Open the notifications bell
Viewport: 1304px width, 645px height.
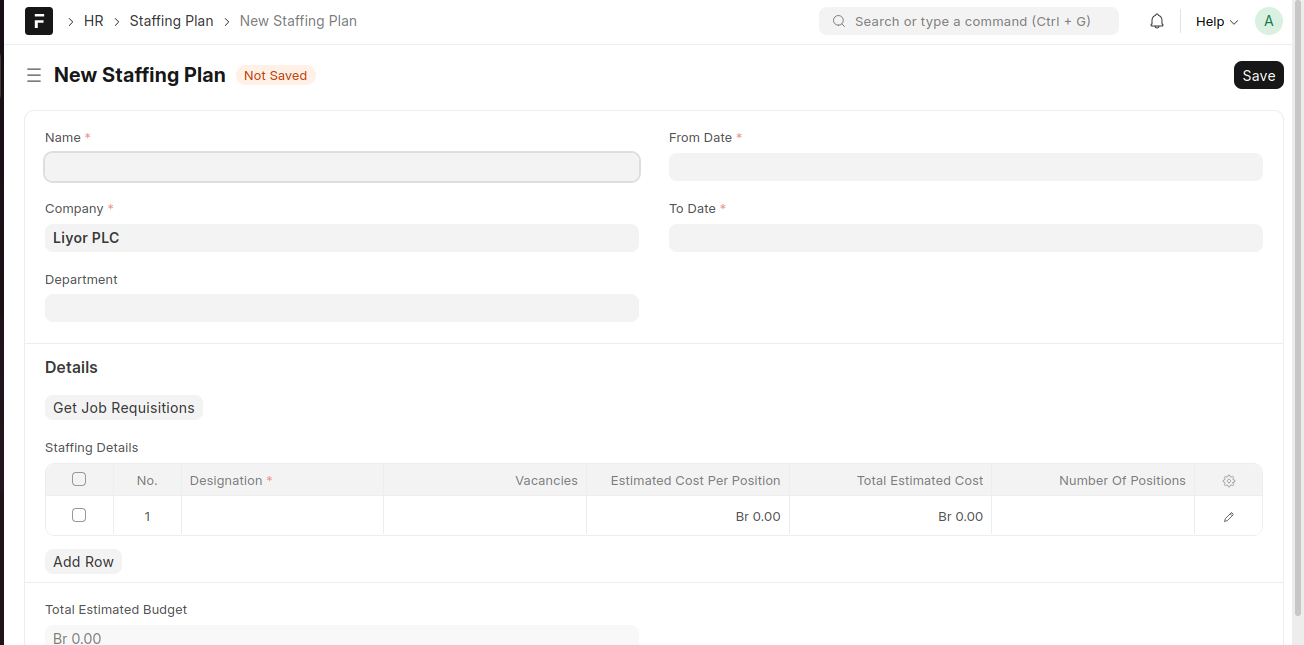(1157, 21)
